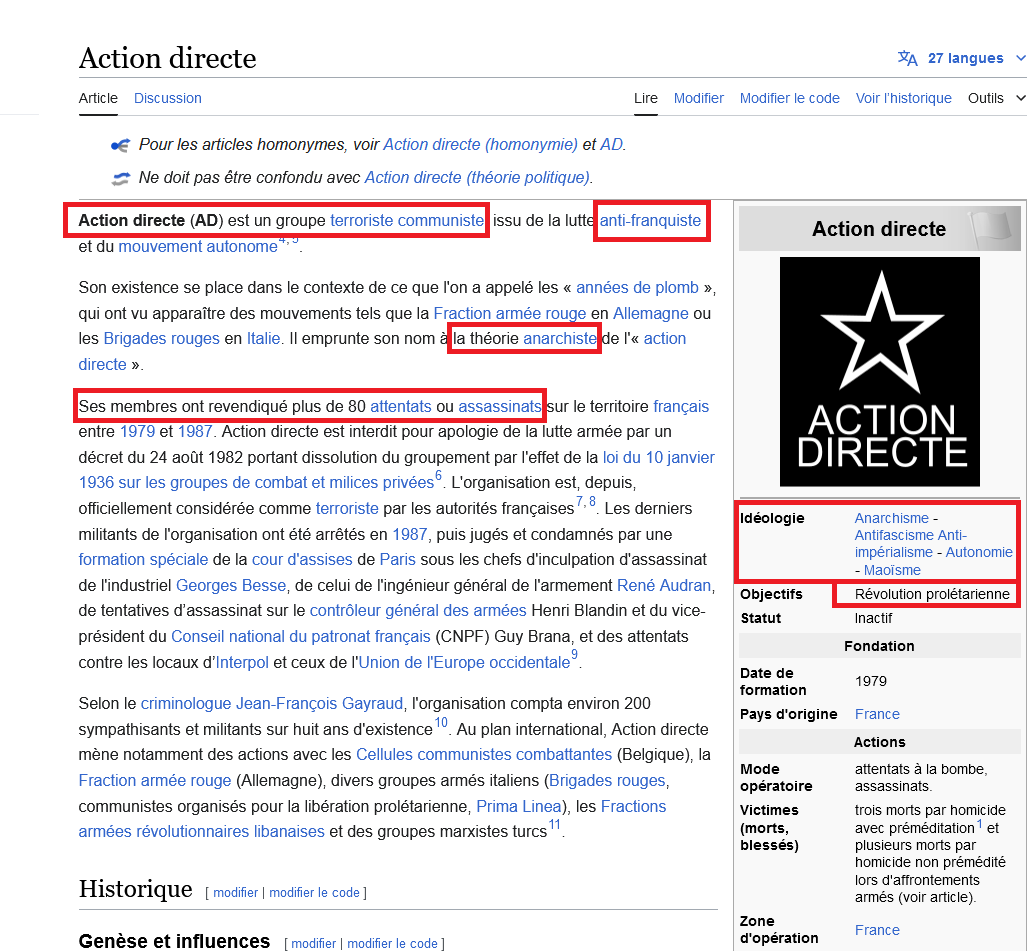Follow the assassinats link
The width and height of the screenshot is (1032, 951).
(500, 406)
